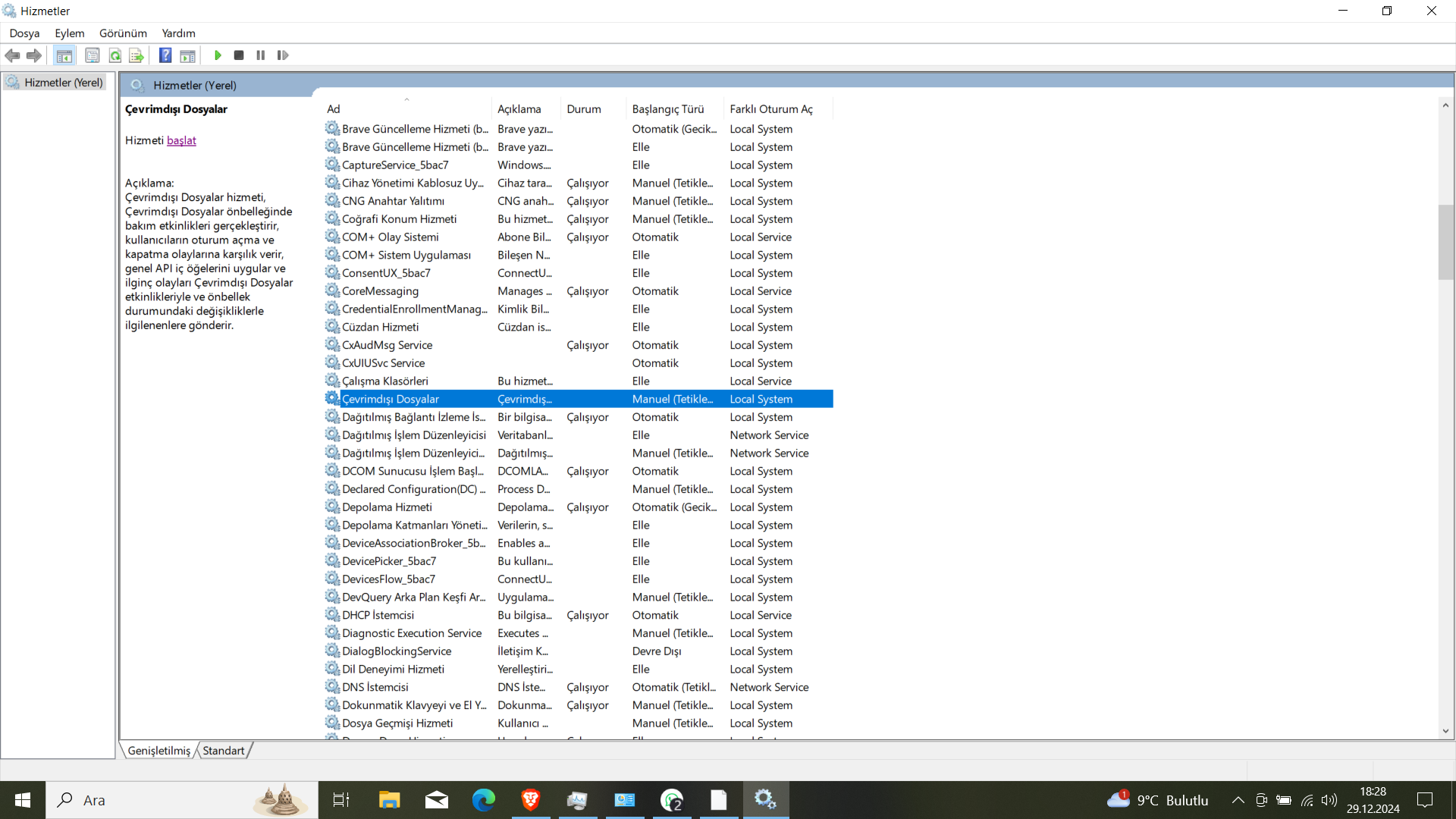Open the Properties toolbar icon

click(x=93, y=55)
